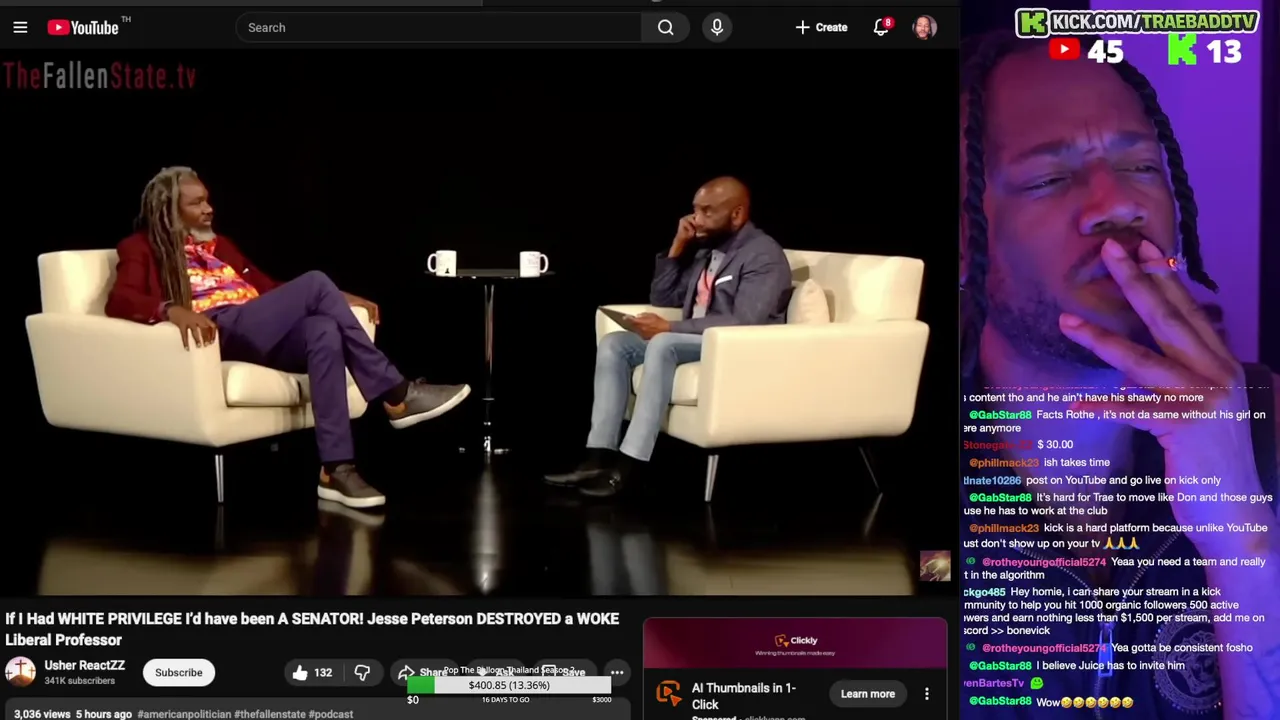Click the TheFallenState.tv watermark text

click(99, 77)
